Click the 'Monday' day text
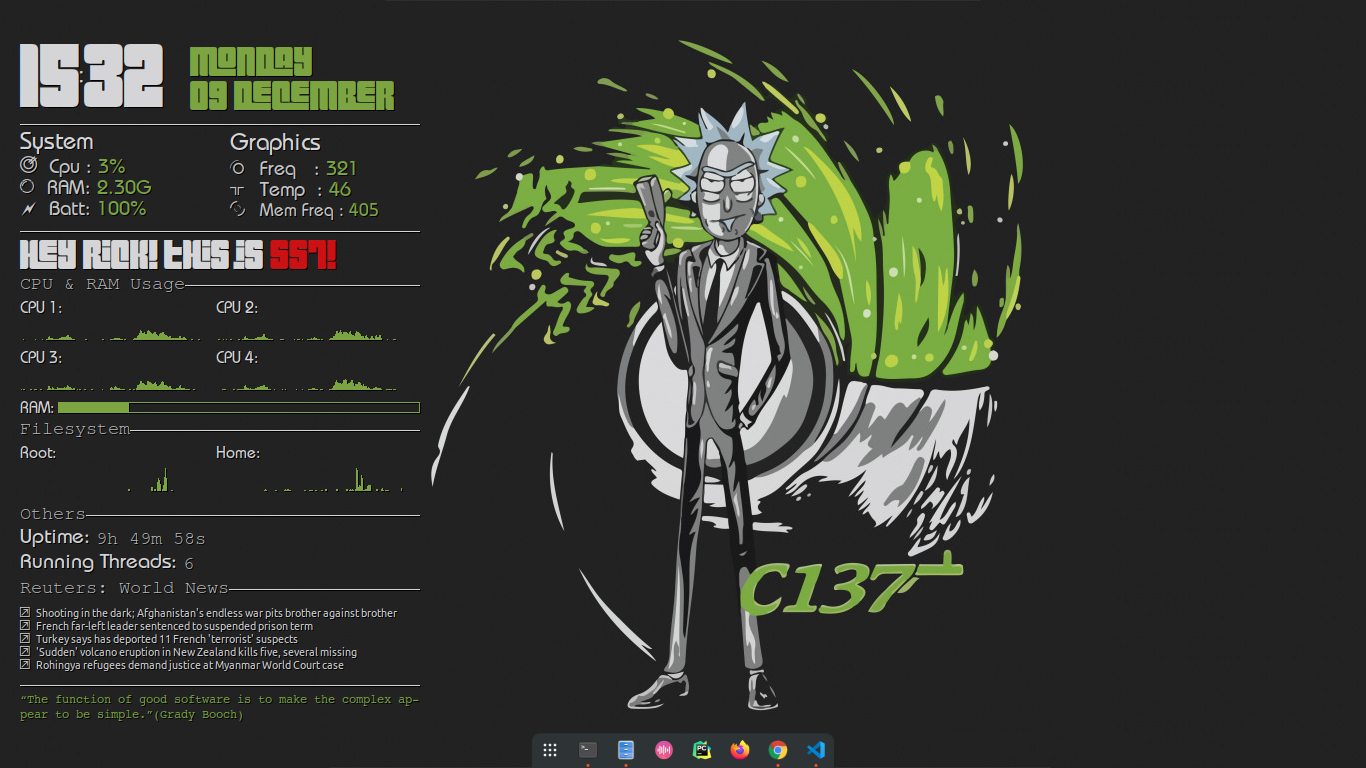The image size is (1366, 768). pos(251,61)
